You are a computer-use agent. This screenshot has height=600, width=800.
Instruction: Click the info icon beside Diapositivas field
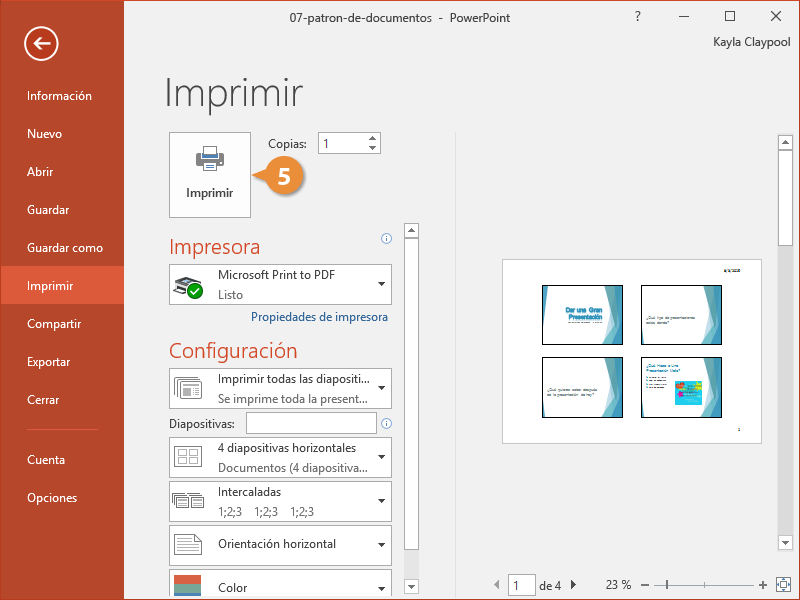click(x=386, y=423)
